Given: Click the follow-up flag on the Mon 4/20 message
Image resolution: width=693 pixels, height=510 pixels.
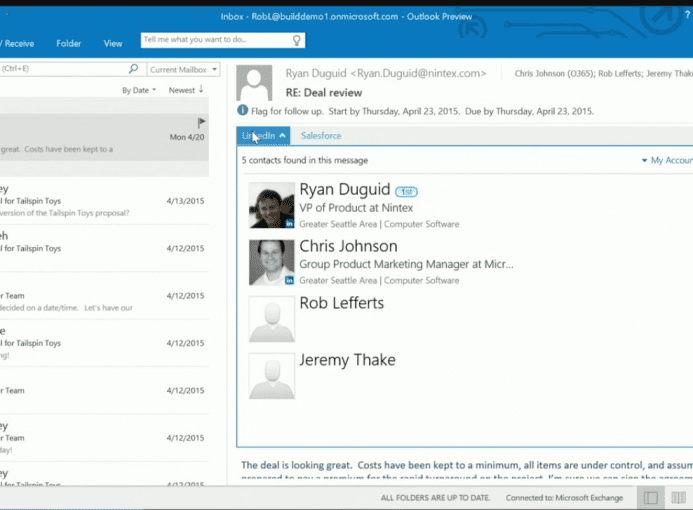Looking at the screenshot, I should pos(201,122).
